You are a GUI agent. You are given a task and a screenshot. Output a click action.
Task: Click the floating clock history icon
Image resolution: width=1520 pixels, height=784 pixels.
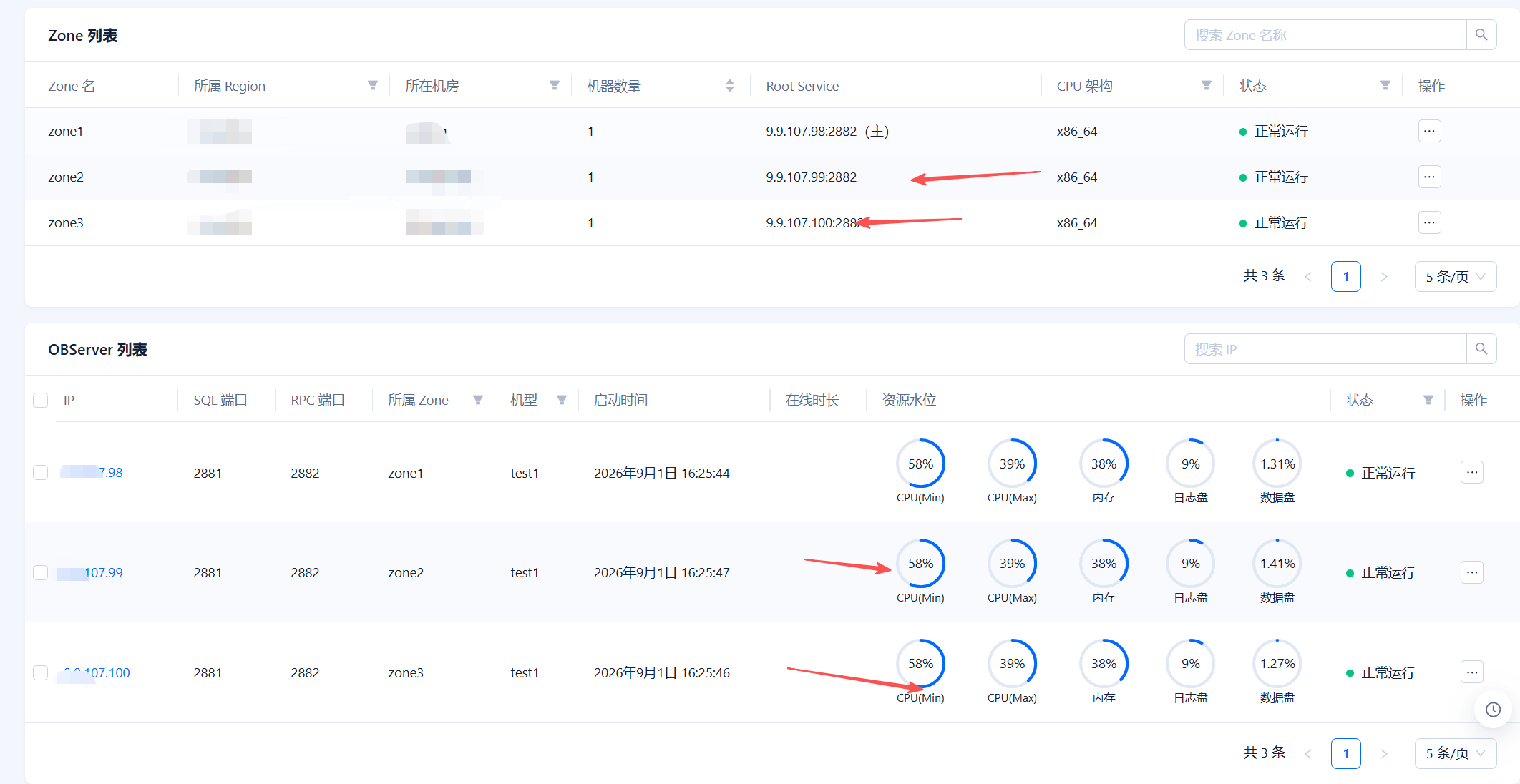(1493, 710)
